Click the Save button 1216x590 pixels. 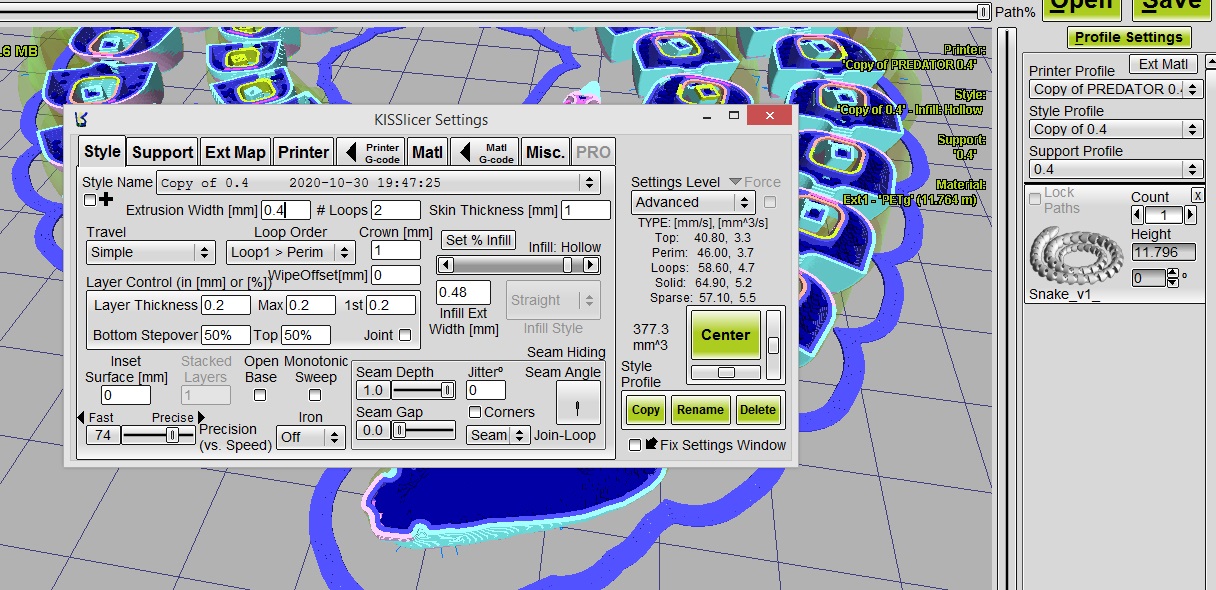click(1171, 8)
